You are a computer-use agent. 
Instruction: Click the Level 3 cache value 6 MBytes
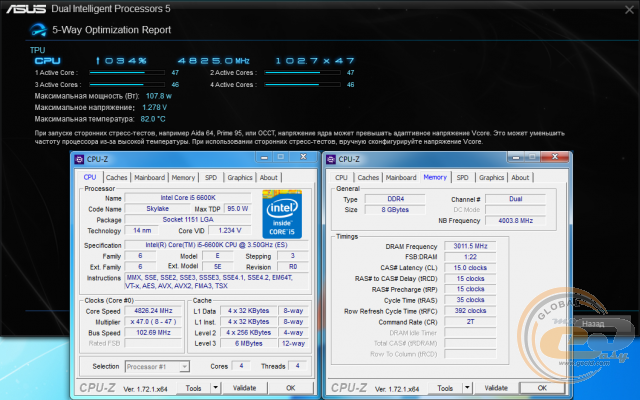[x=249, y=343]
